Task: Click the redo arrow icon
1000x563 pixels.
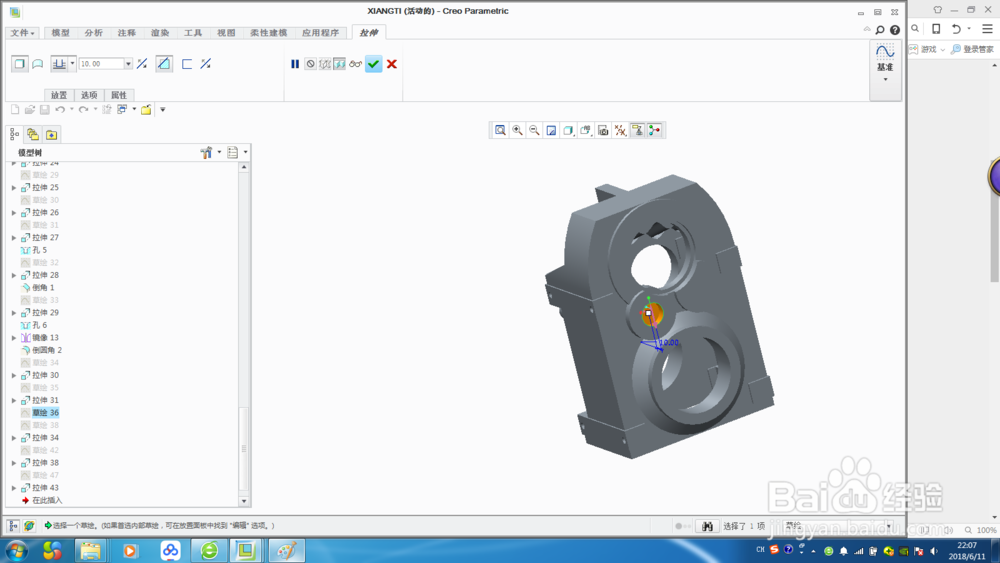Action: click(x=84, y=110)
